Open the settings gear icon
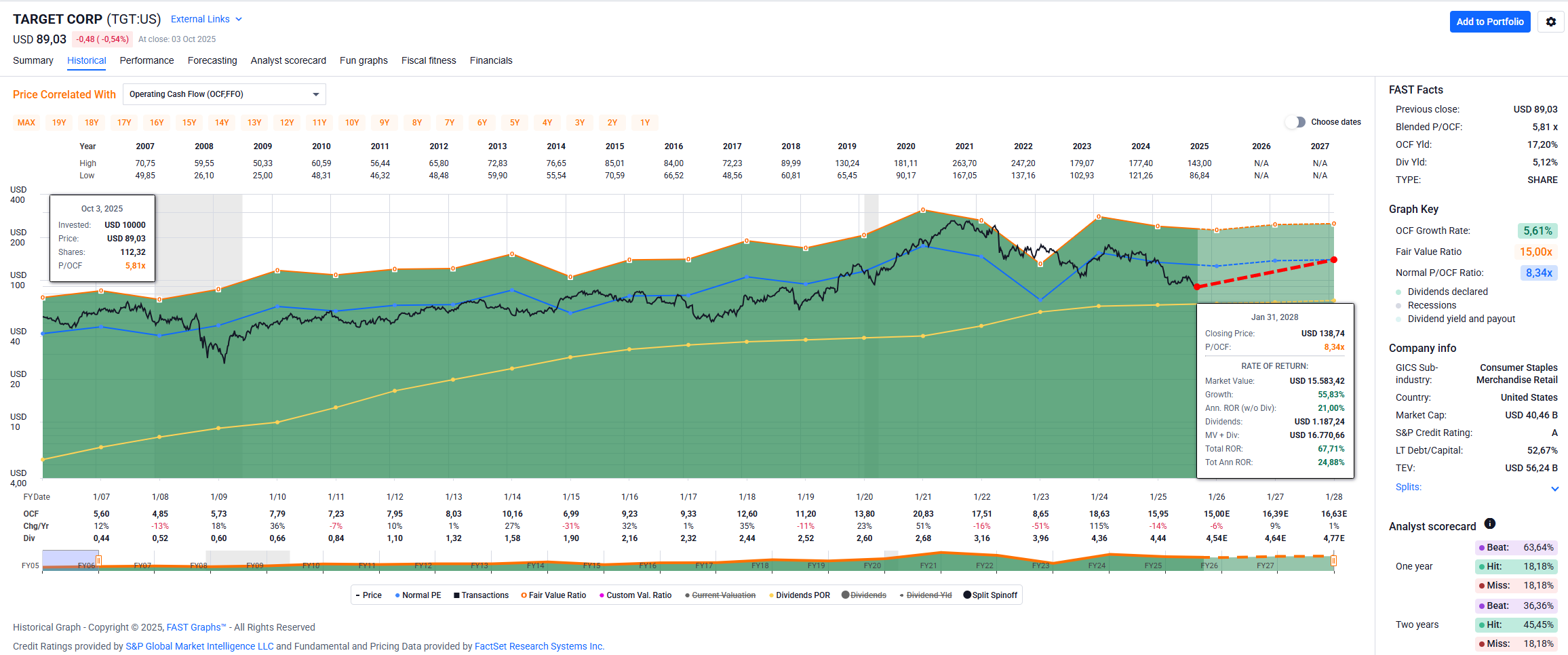The width and height of the screenshot is (1568, 655). (x=1550, y=22)
